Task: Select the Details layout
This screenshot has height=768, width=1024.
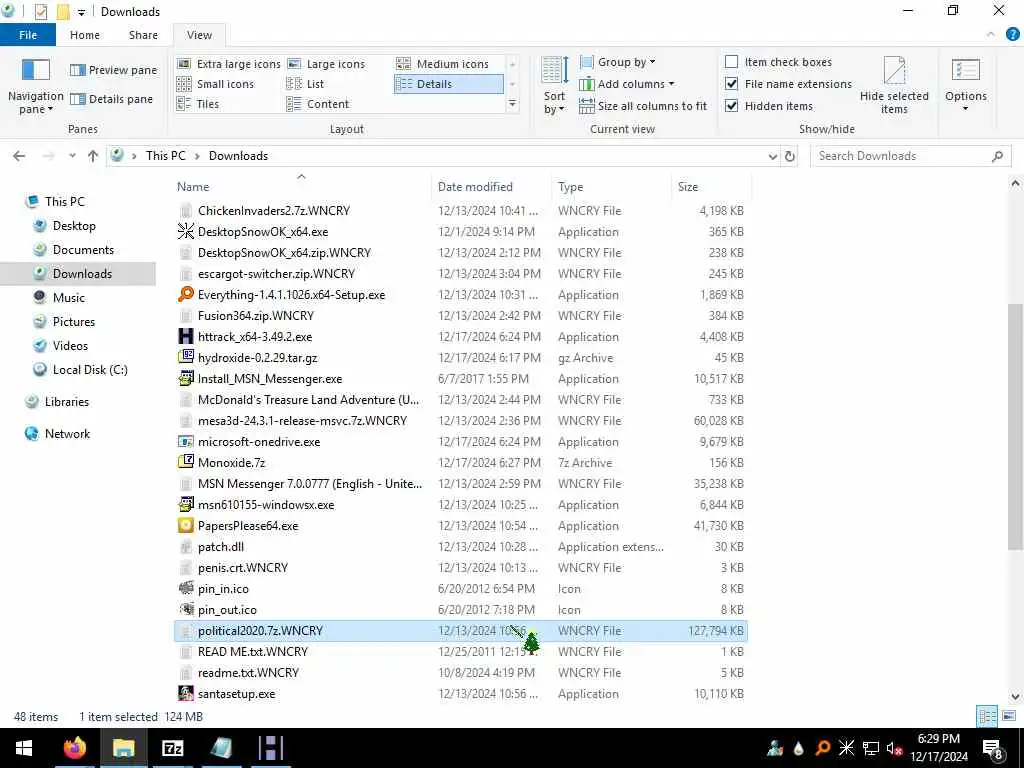Action: (x=449, y=84)
